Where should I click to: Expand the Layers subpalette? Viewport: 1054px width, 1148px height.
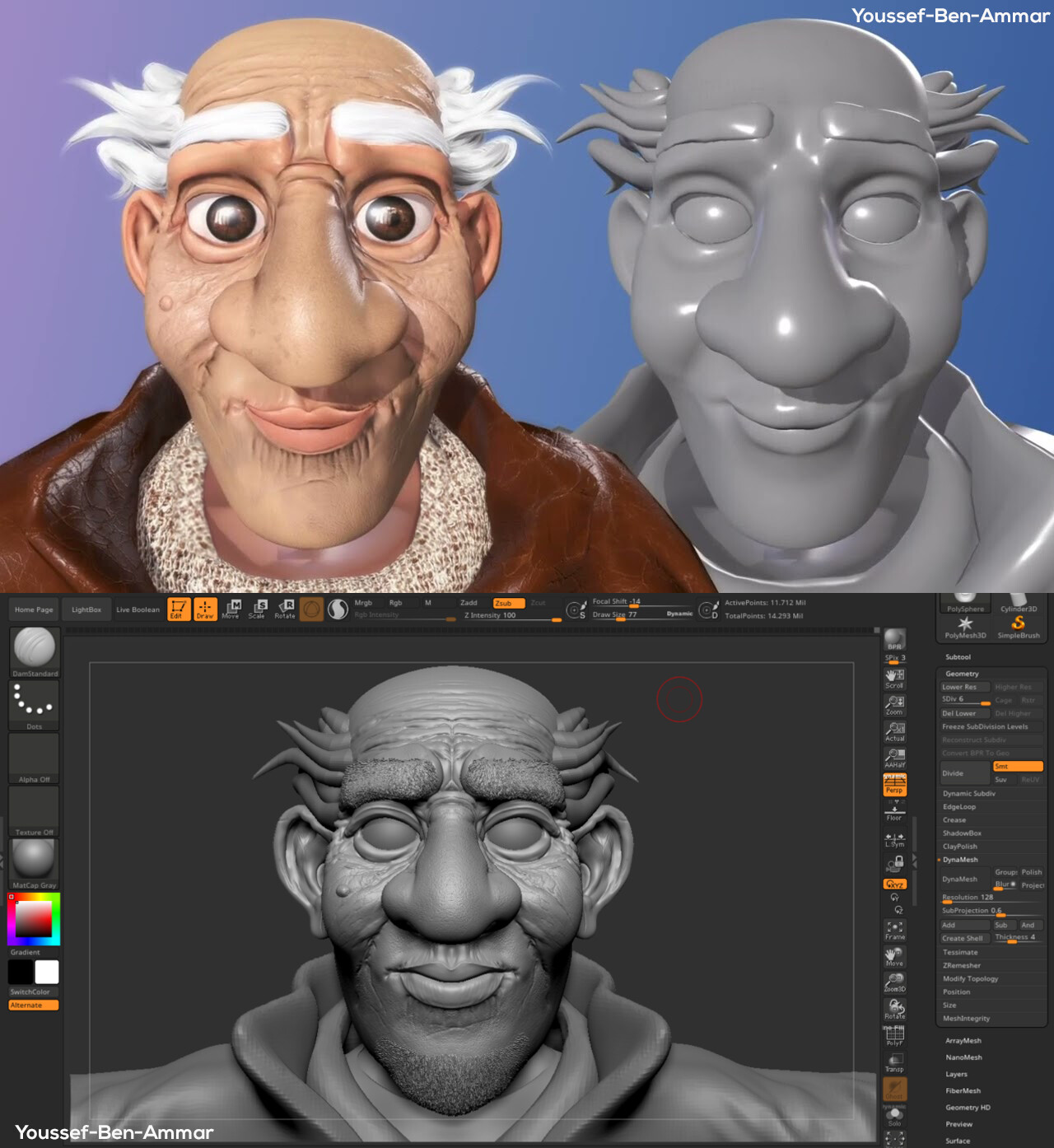pos(957,1073)
